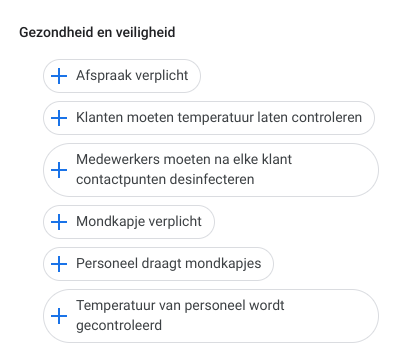The width and height of the screenshot is (396, 364).
Task: Click the word verplicht in Mondkapje chip
Action: point(175,222)
